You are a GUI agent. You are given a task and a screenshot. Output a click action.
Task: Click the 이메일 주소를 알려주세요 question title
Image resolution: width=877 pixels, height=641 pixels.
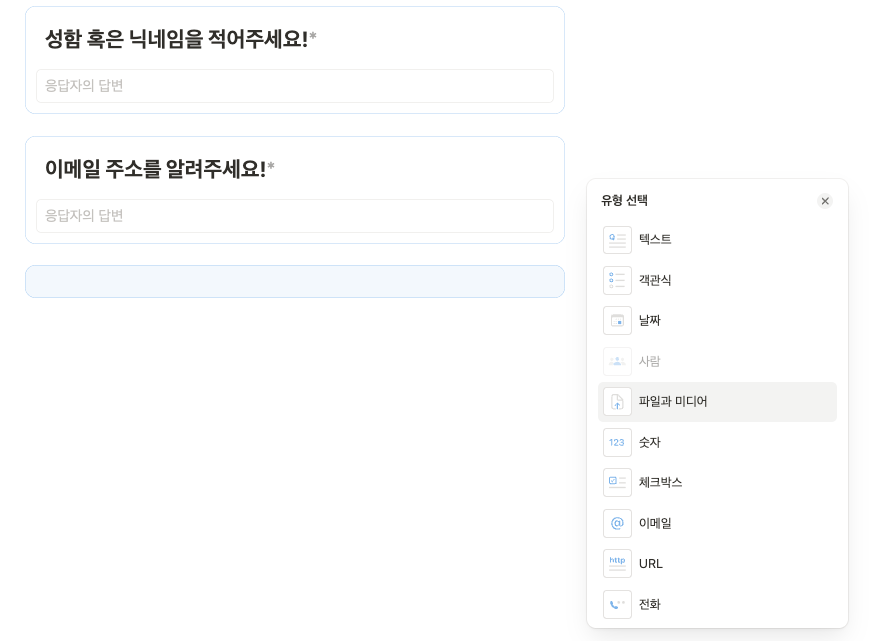click(155, 169)
